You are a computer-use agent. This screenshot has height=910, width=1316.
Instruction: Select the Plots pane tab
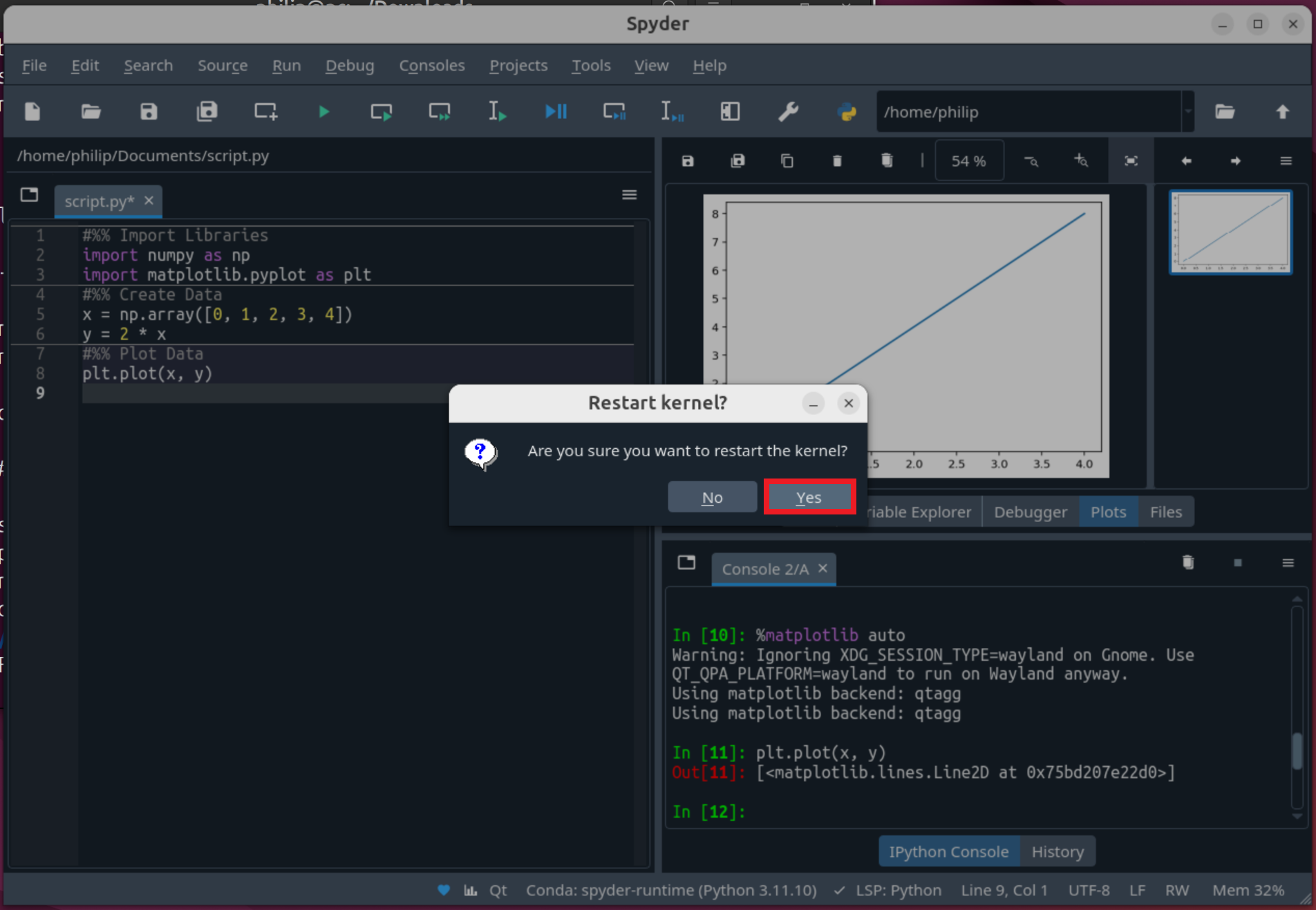(x=1108, y=512)
